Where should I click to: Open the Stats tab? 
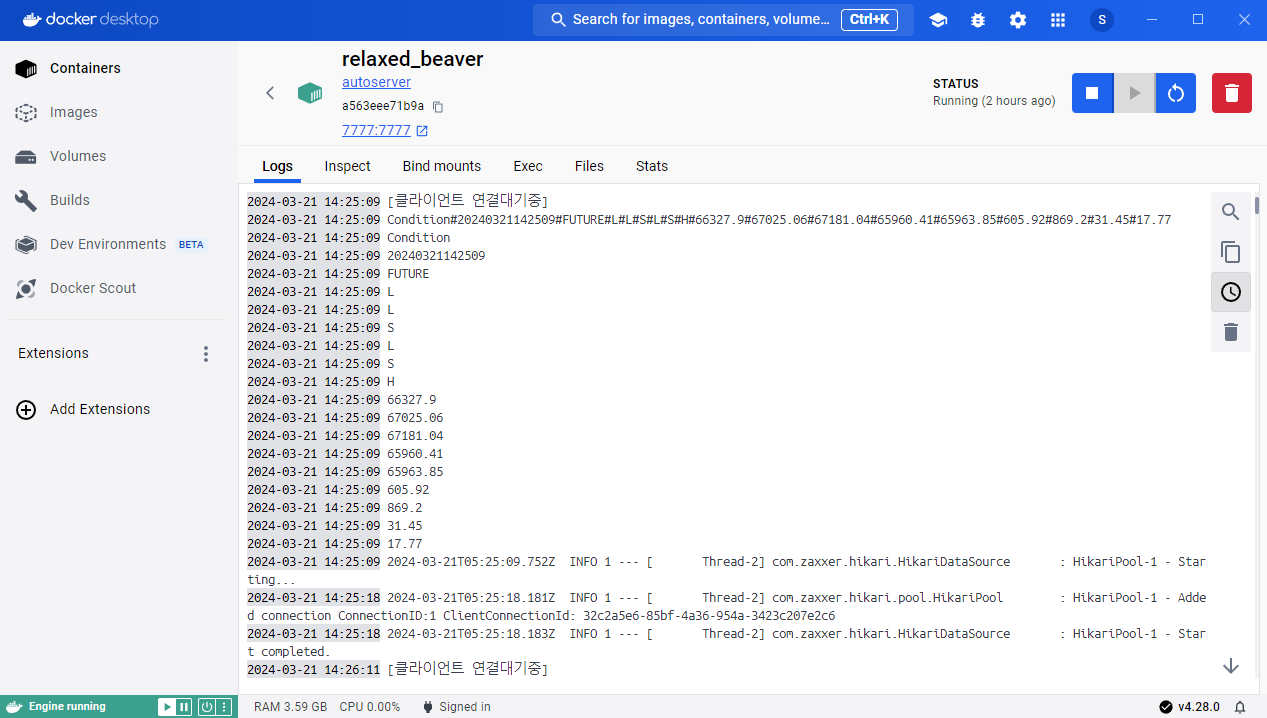click(x=651, y=166)
